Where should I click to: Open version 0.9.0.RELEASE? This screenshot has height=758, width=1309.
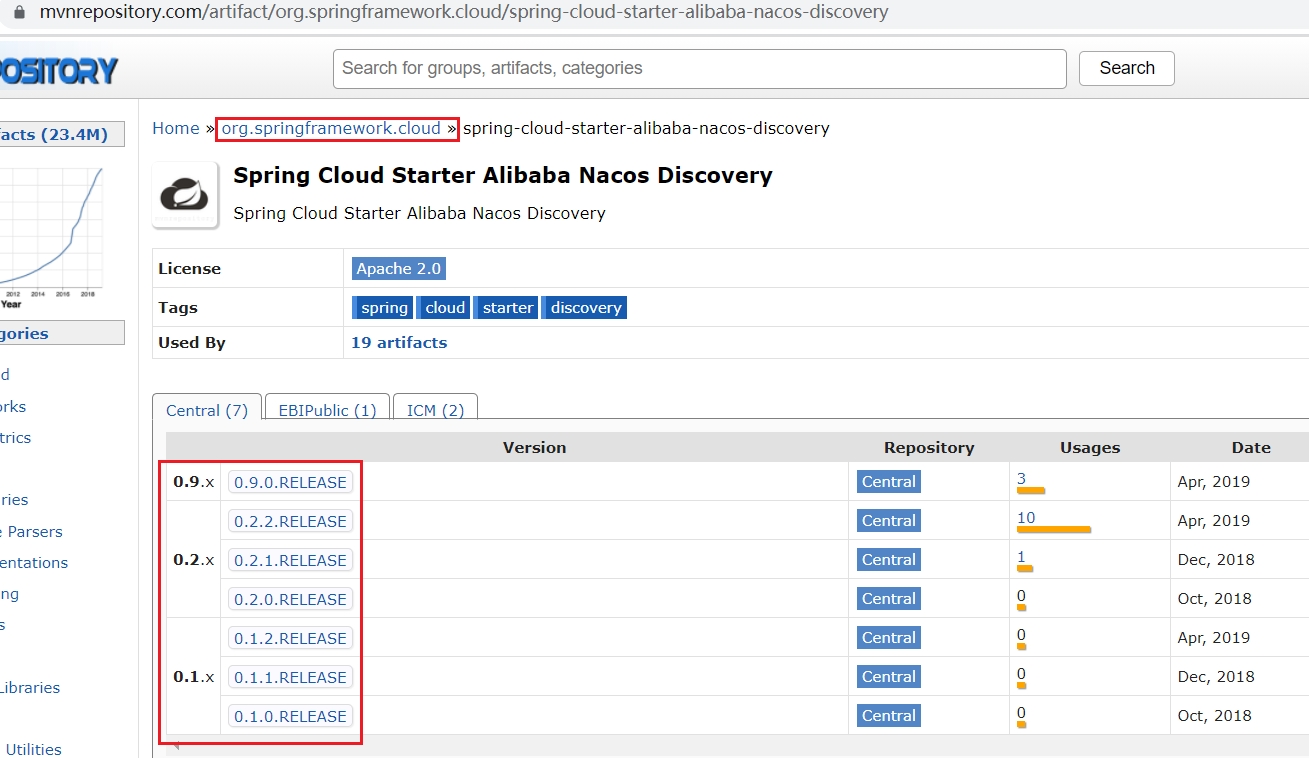tap(290, 482)
